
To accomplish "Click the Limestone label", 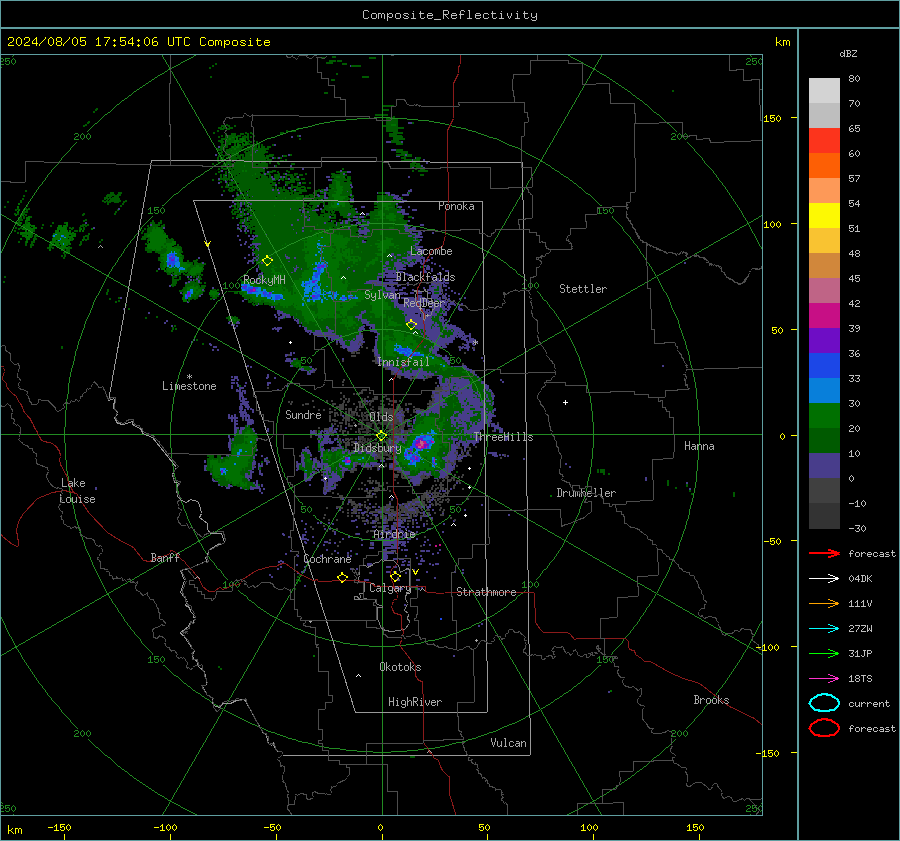I will [x=189, y=386].
